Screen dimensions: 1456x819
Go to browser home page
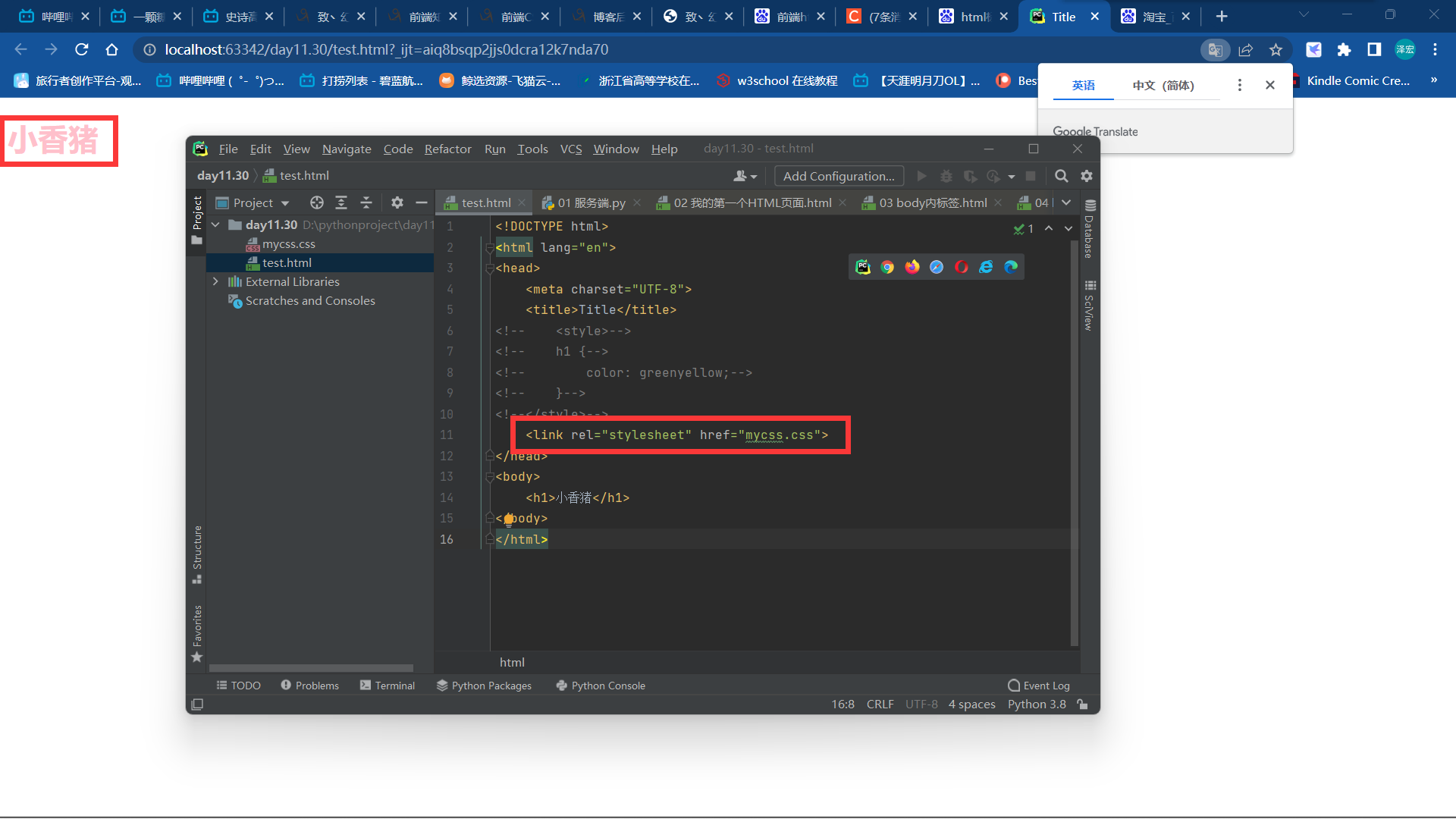(x=112, y=49)
